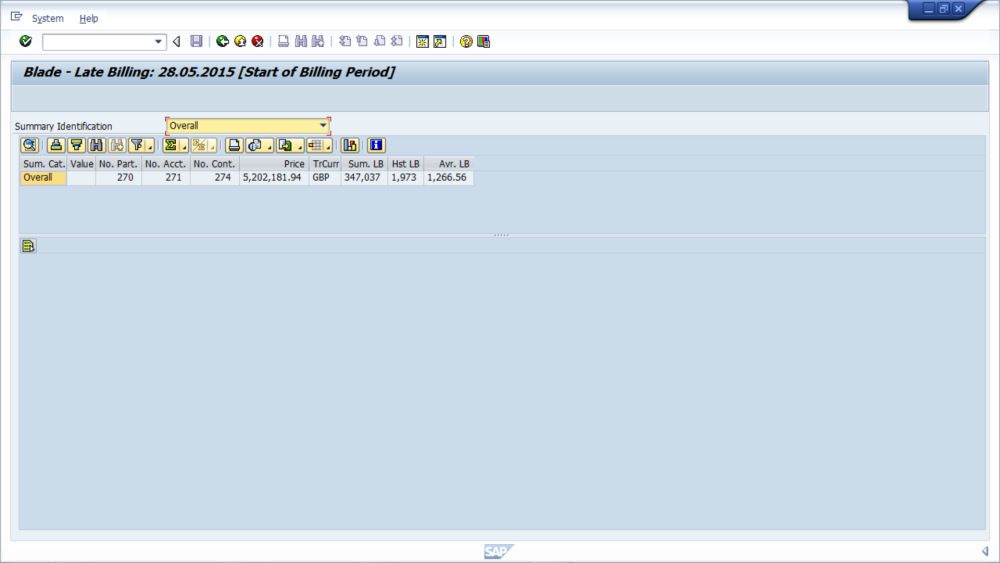1000x563 pixels.
Task: Select the TrCurr column header
Action: [x=325, y=164]
